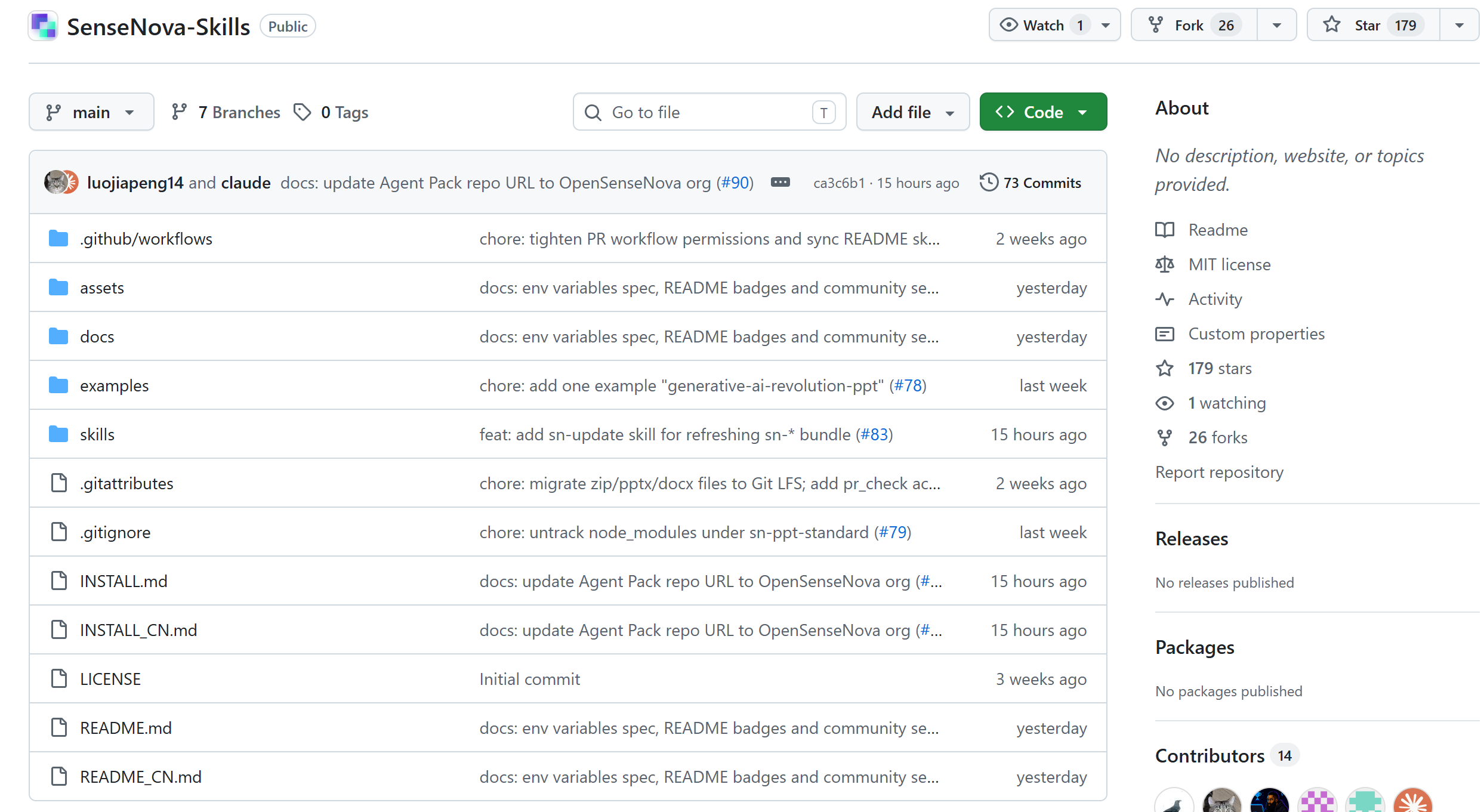Screen dimensions: 1484x812
Task: Open the Packages section heading
Action: pyautogui.click(x=1195, y=647)
